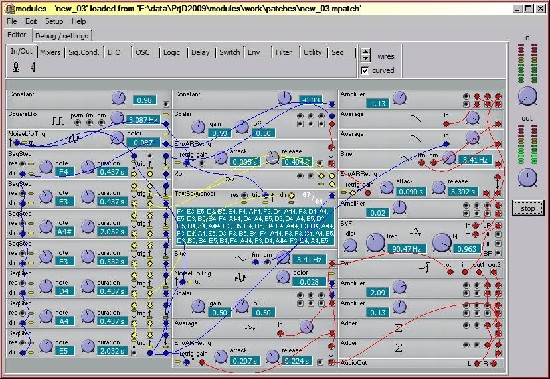Open the OSC module category tab
550x379 pixels.
(x=142, y=52)
